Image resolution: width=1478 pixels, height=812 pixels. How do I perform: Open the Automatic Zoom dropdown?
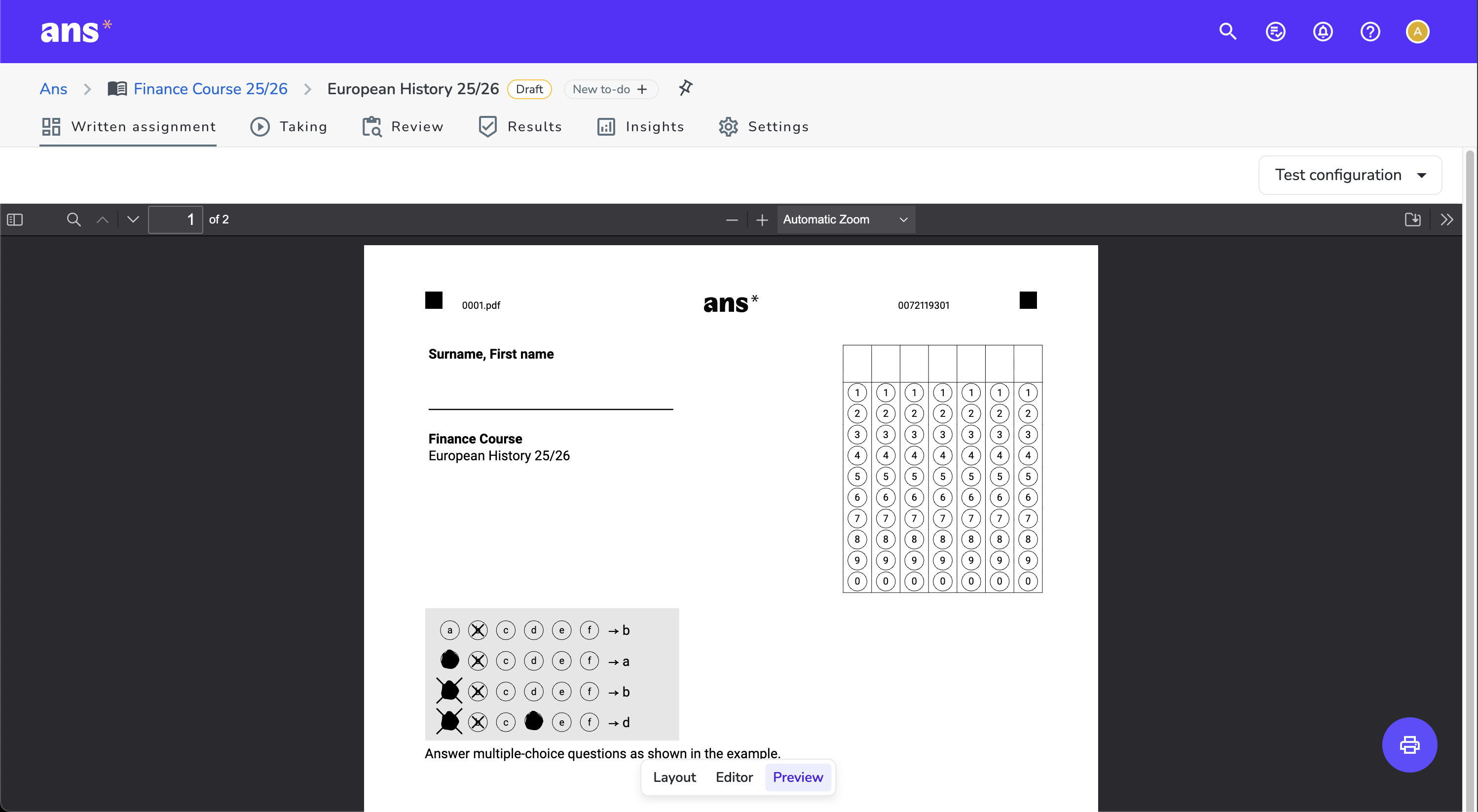tap(845, 220)
